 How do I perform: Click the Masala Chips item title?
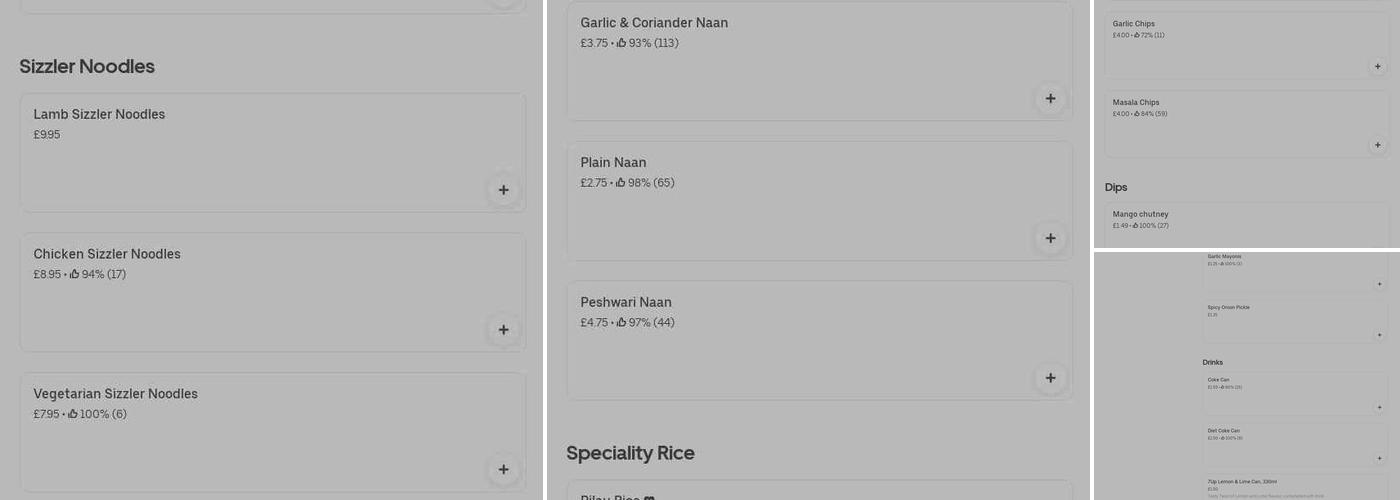tap(1136, 103)
